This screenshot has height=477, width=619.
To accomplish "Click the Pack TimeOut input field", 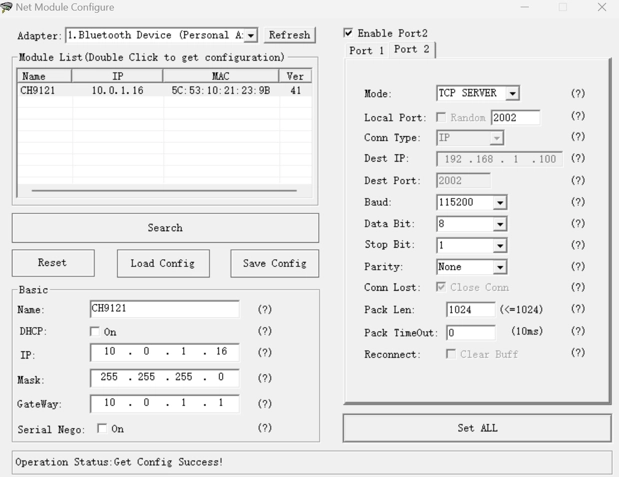I will coord(471,332).
